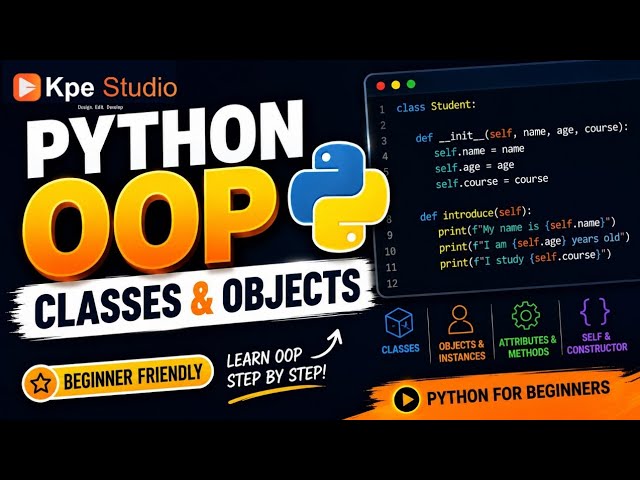
Task: Click line number 9 in the code gutter
Action: (390, 236)
